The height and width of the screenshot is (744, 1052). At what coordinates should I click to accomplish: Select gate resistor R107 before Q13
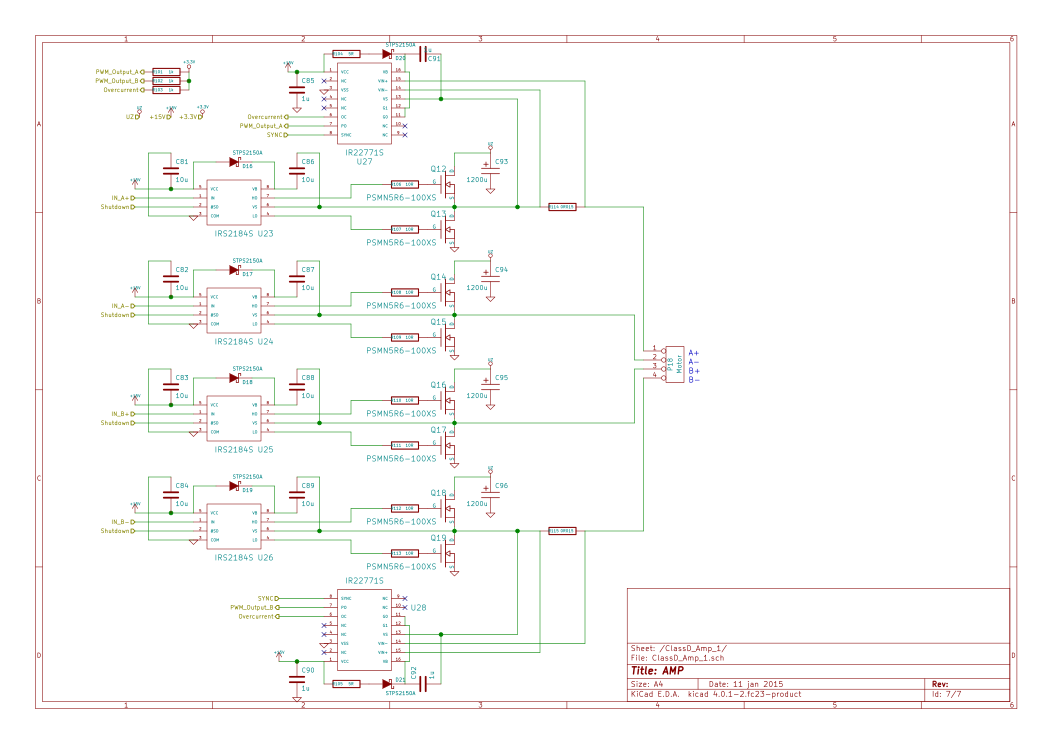[x=405, y=229]
